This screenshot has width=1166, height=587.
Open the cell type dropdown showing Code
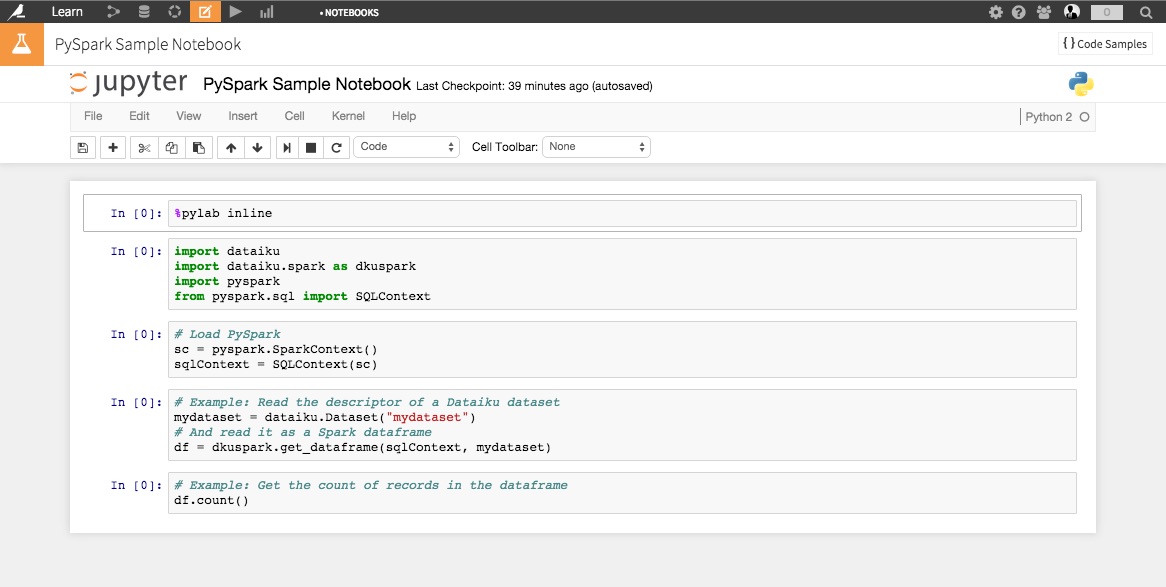click(x=407, y=147)
